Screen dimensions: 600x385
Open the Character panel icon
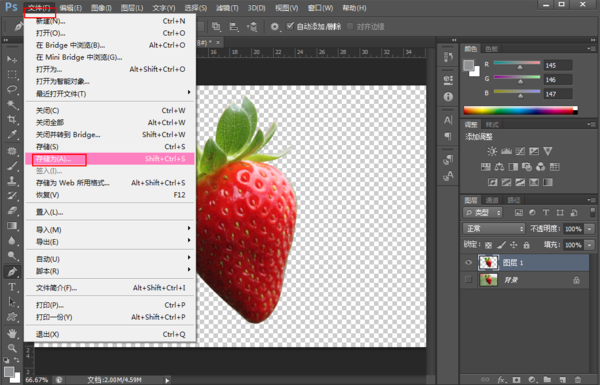pos(448,120)
